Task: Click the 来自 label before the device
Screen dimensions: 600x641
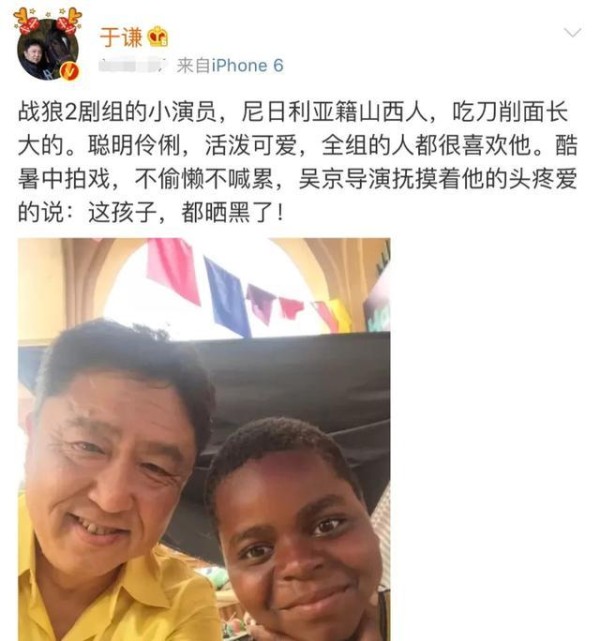Action: 194,66
